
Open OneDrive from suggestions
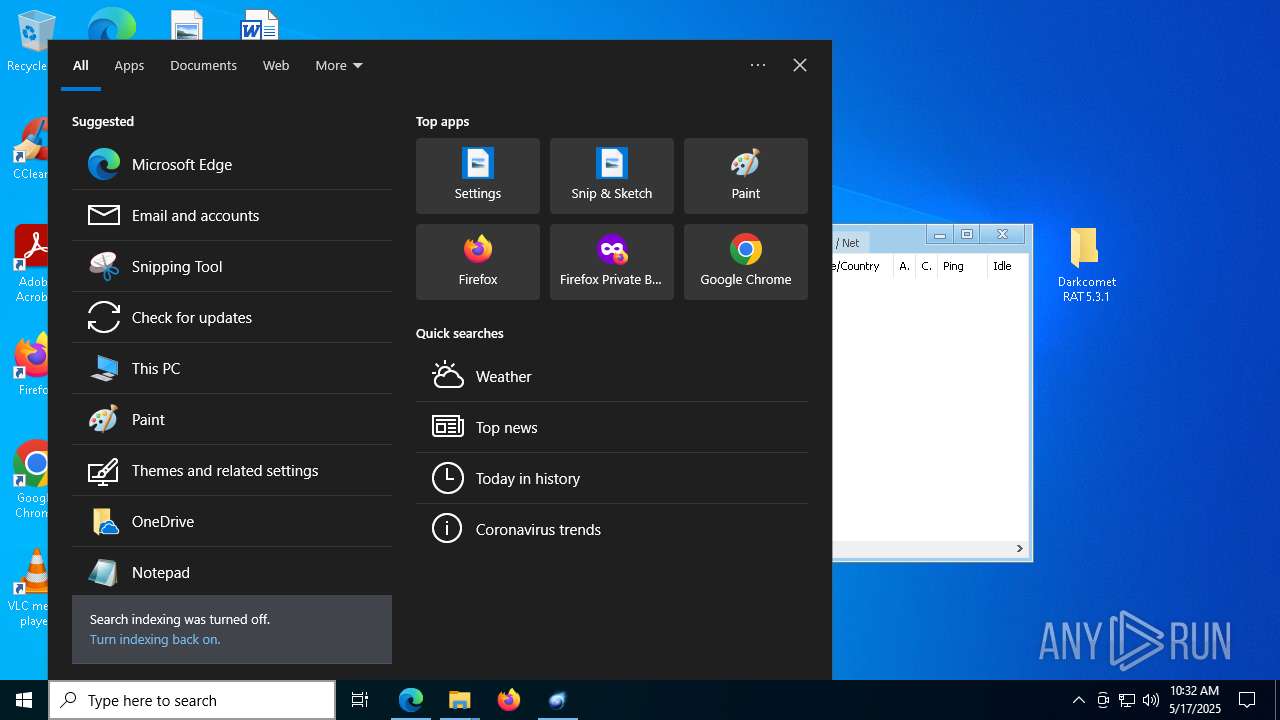point(232,521)
